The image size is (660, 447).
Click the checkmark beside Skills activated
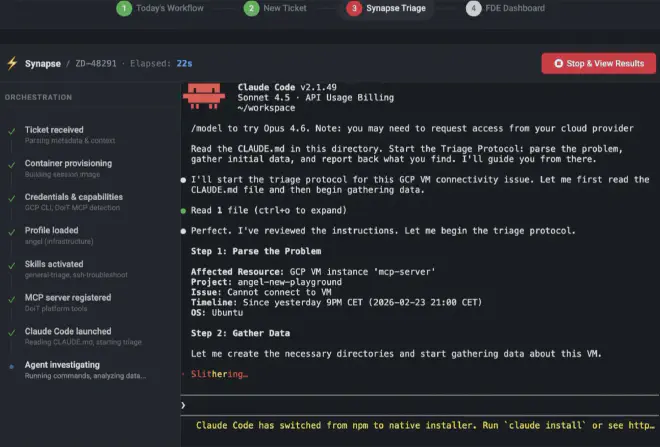point(12,266)
